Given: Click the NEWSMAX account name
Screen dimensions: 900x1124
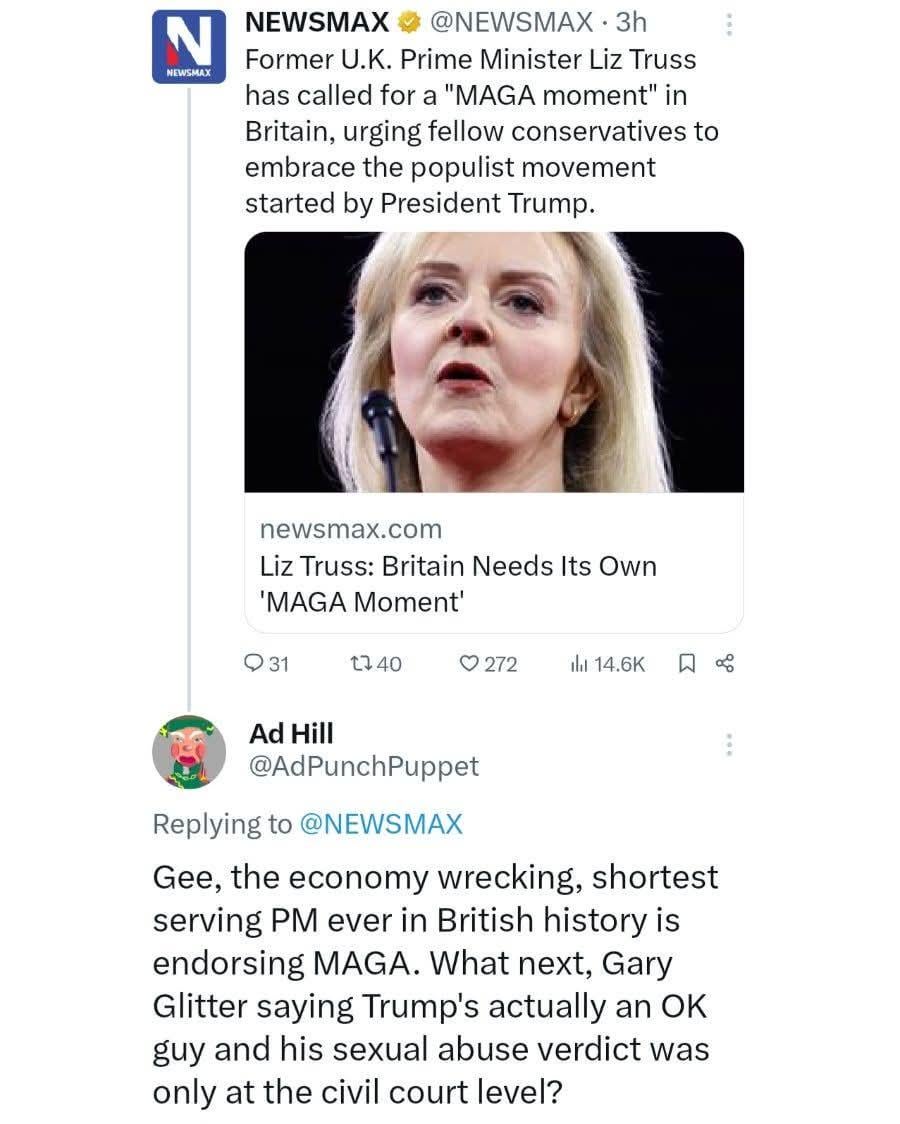Looking at the screenshot, I should pos(317,23).
